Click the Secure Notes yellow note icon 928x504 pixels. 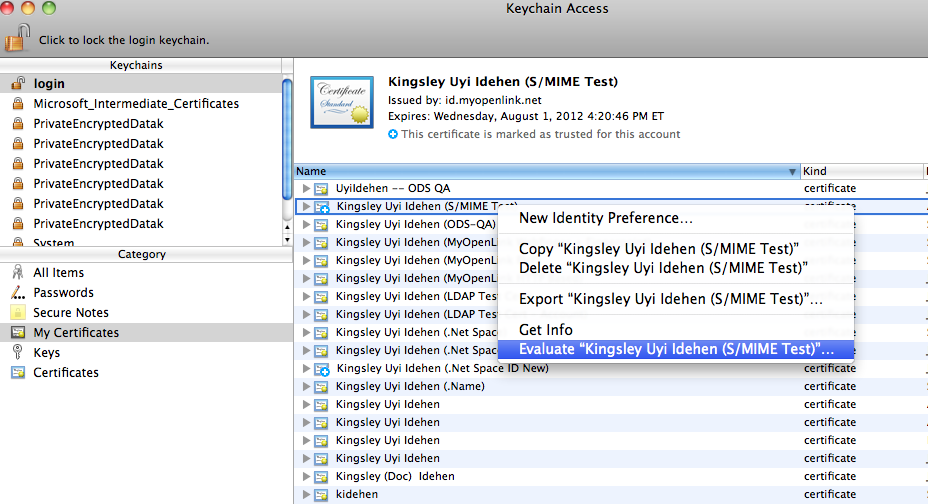coord(18,312)
